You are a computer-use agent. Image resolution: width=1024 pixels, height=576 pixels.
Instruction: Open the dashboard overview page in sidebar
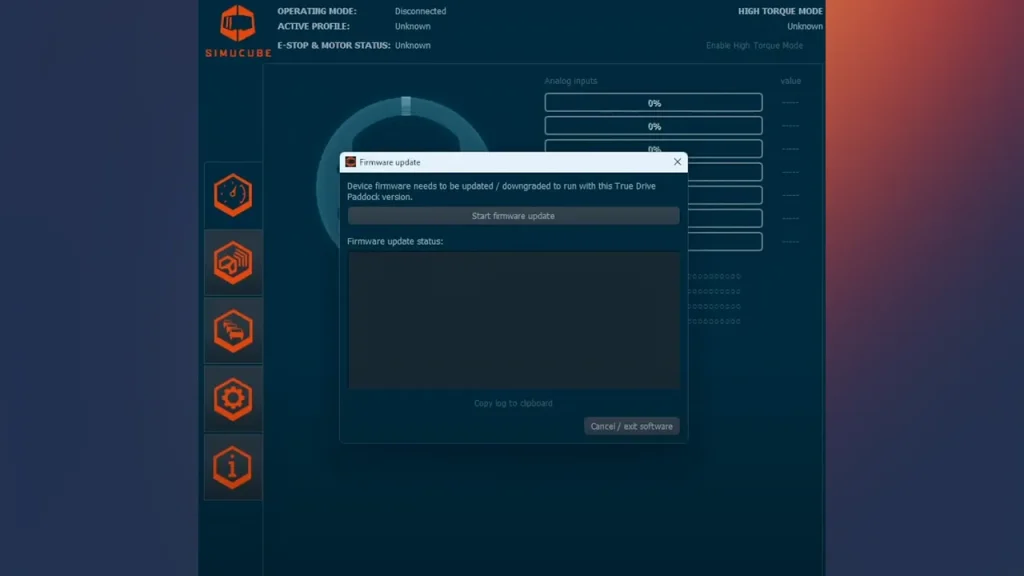coord(233,194)
